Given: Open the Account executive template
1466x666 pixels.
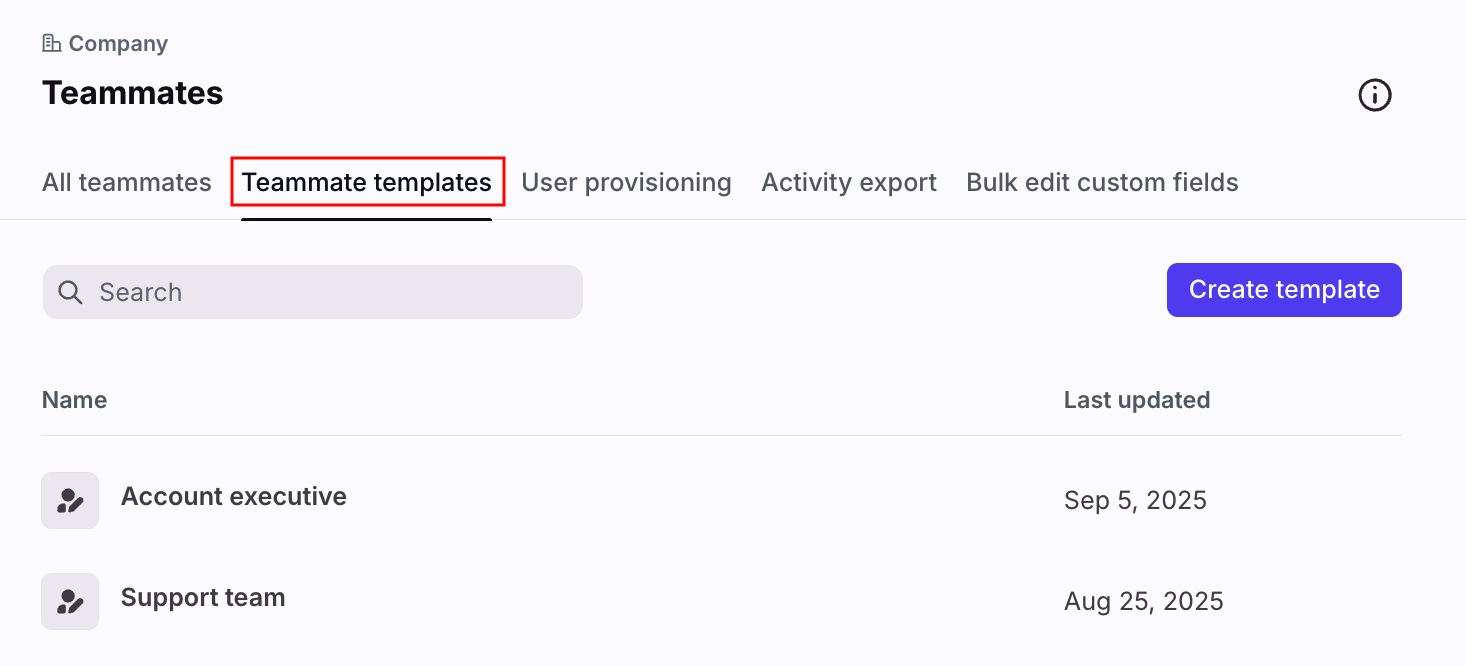Looking at the screenshot, I should coord(234,497).
